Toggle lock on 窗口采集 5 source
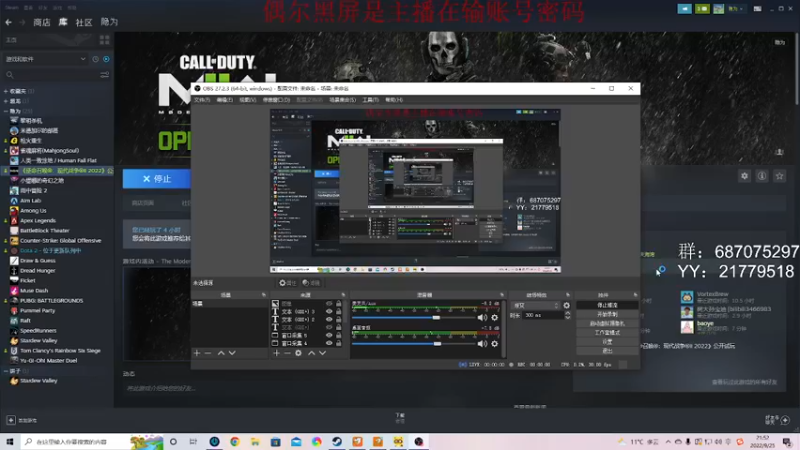 pyautogui.click(x=338, y=335)
